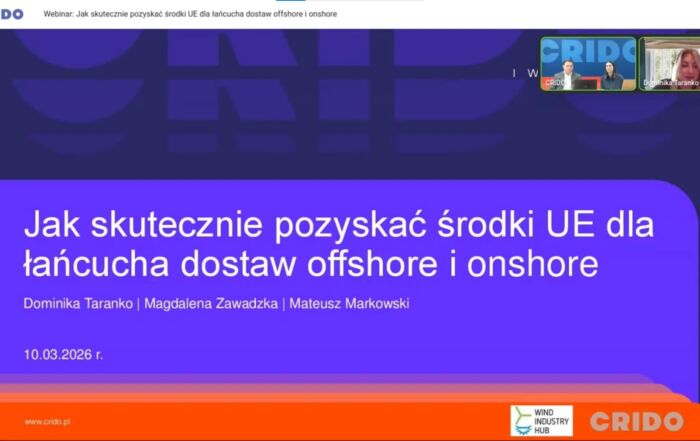Click presenter name Magdalena Zawadzka on the slide

click(x=212, y=303)
